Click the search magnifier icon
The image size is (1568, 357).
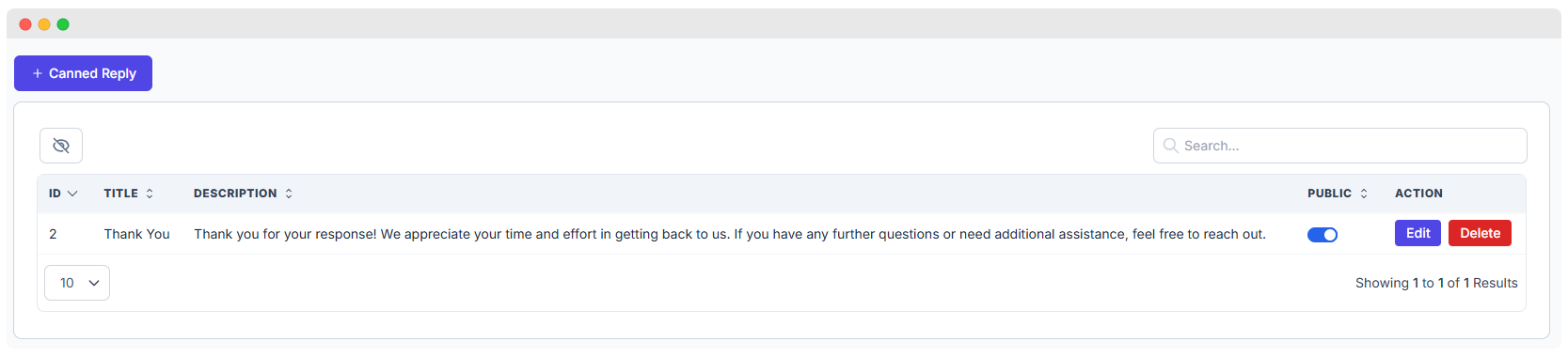coord(1170,146)
